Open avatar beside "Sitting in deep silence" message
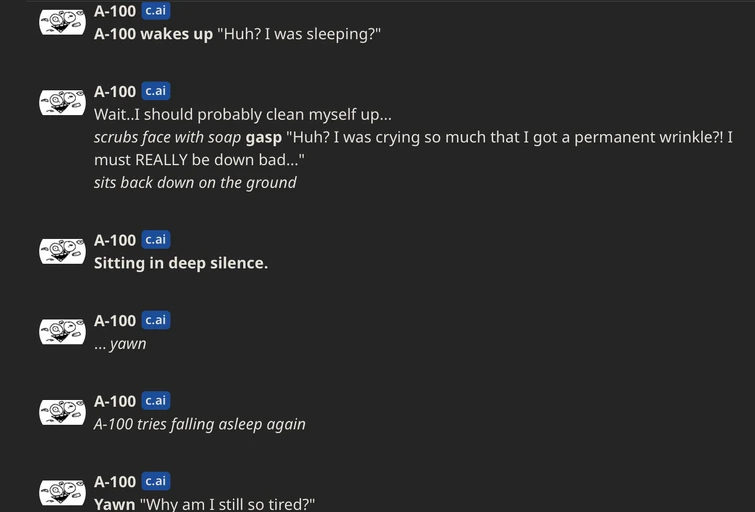755x512 pixels. 62,251
